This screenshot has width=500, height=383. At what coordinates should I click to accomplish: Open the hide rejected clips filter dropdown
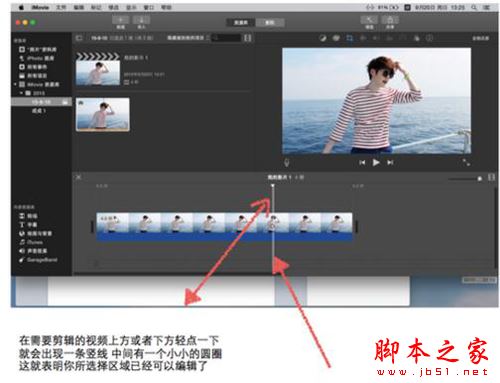188,38
